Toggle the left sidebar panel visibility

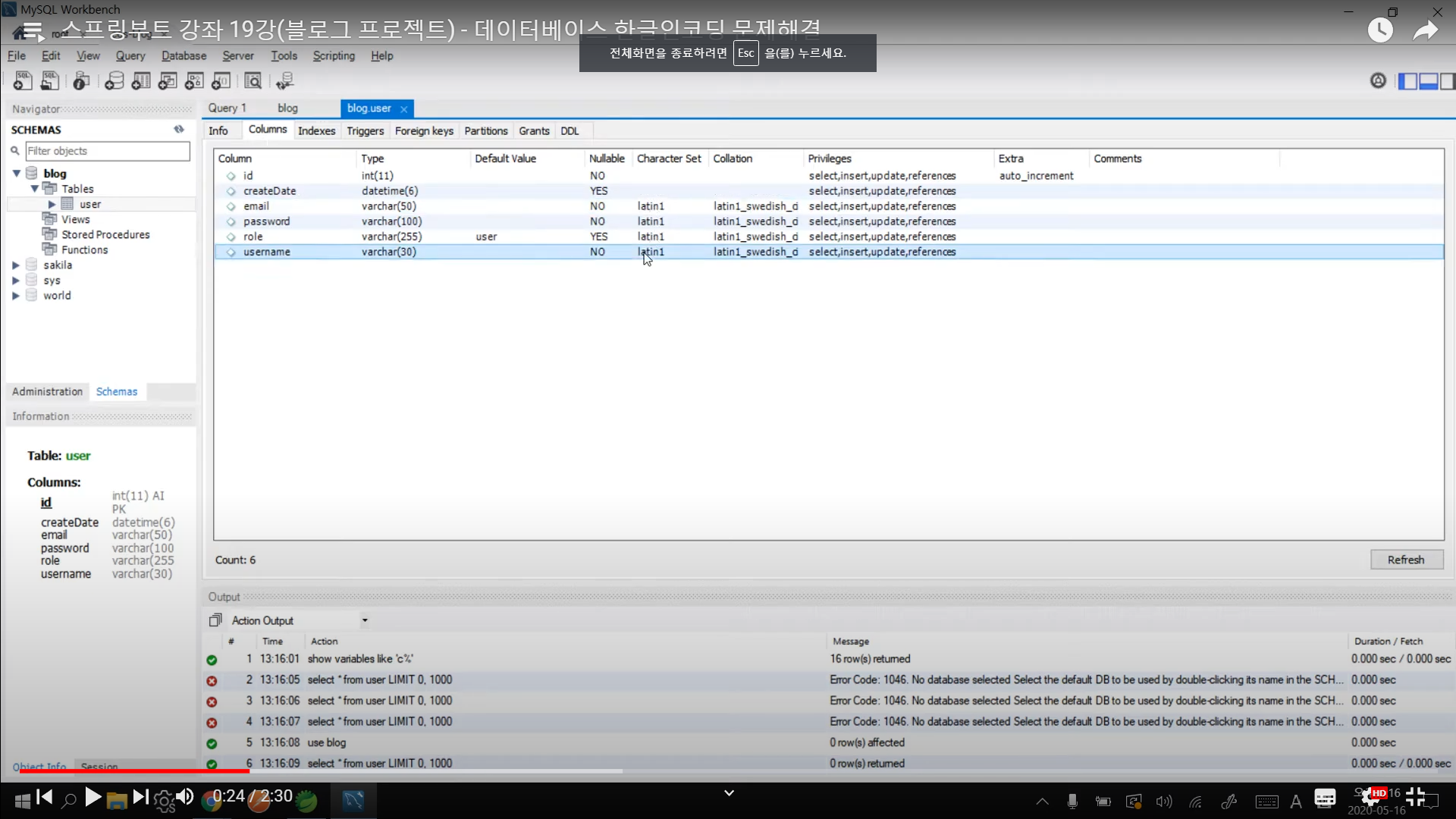1407,81
